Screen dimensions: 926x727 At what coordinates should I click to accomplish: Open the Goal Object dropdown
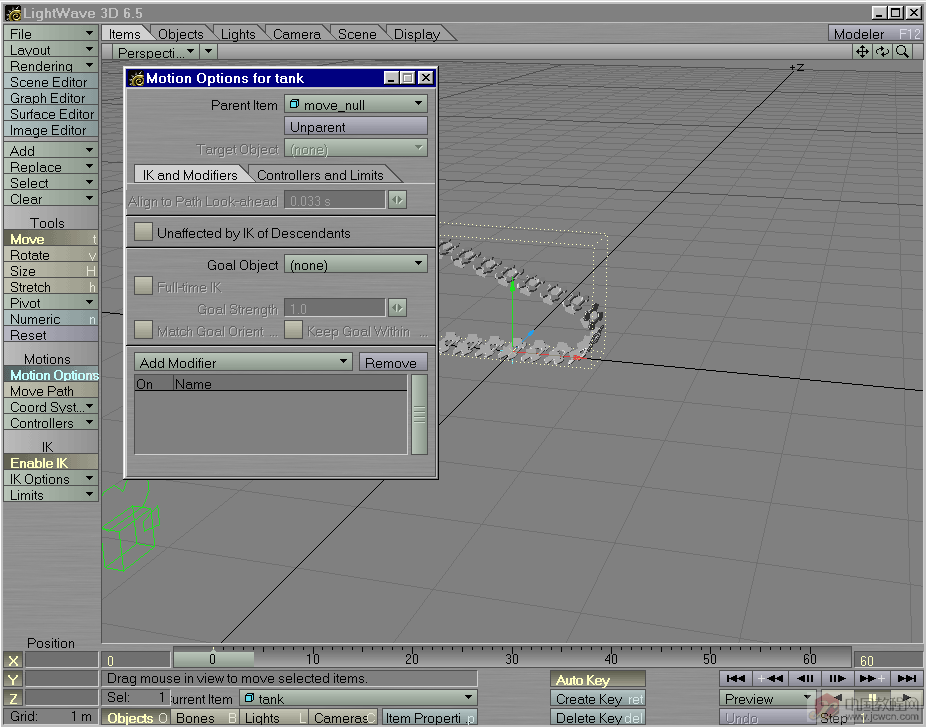[356, 265]
